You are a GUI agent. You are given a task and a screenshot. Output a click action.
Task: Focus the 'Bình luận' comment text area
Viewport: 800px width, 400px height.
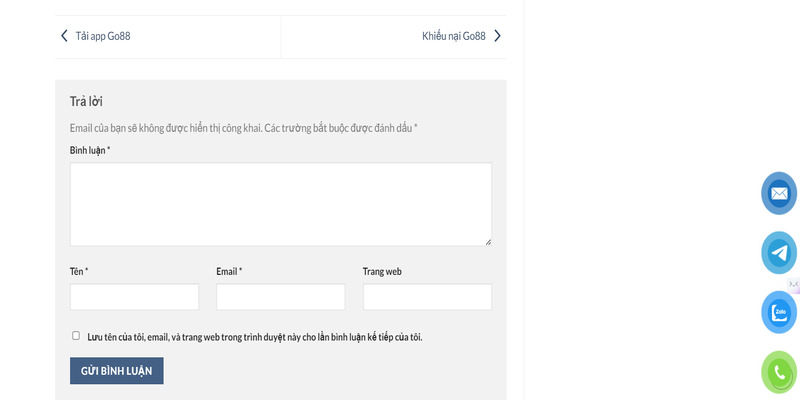[280, 204]
